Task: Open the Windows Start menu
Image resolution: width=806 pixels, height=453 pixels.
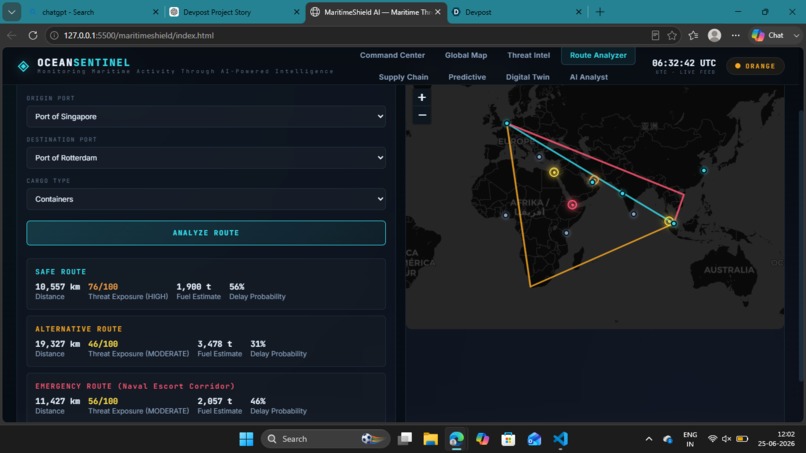Action: click(x=246, y=439)
